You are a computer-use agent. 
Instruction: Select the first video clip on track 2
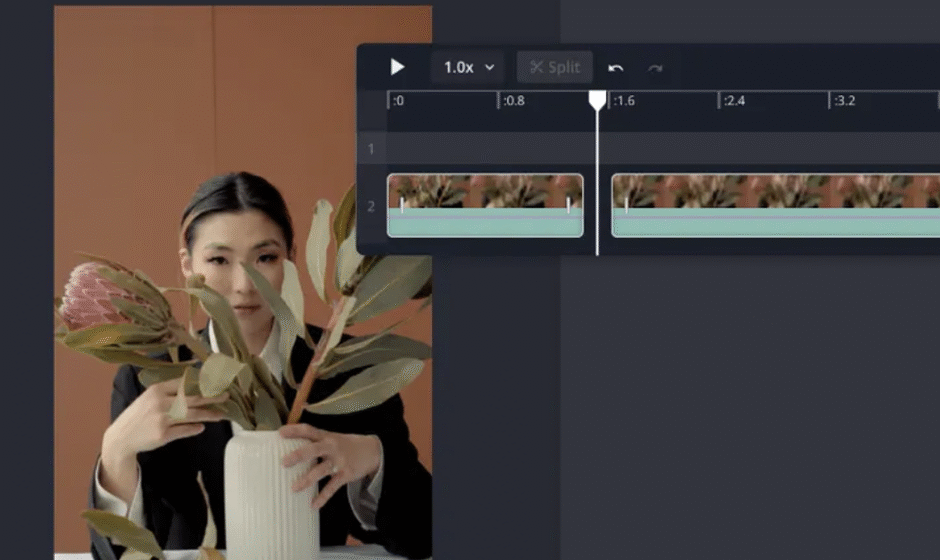[x=485, y=206]
